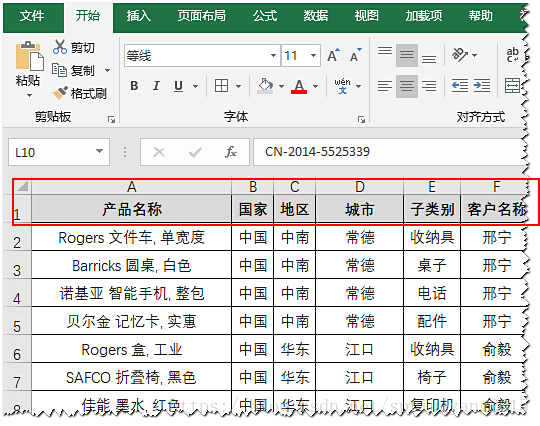Switch to 页面布局 tab

(x=201, y=16)
